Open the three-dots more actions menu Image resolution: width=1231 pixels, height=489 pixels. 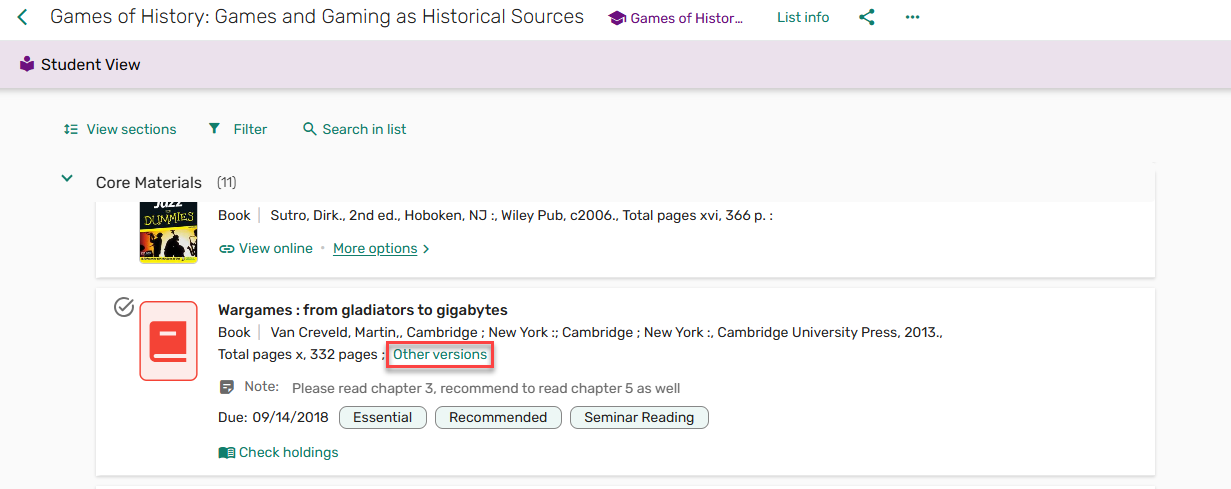912,17
